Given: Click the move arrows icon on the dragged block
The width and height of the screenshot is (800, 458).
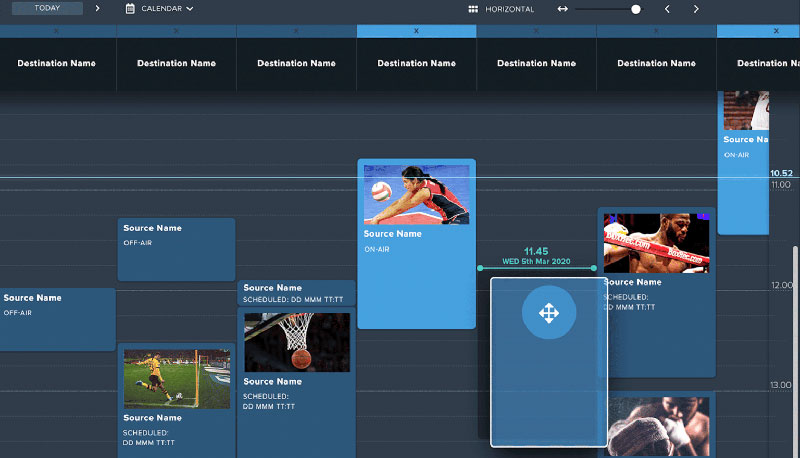Looking at the screenshot, I should point(548,313).
